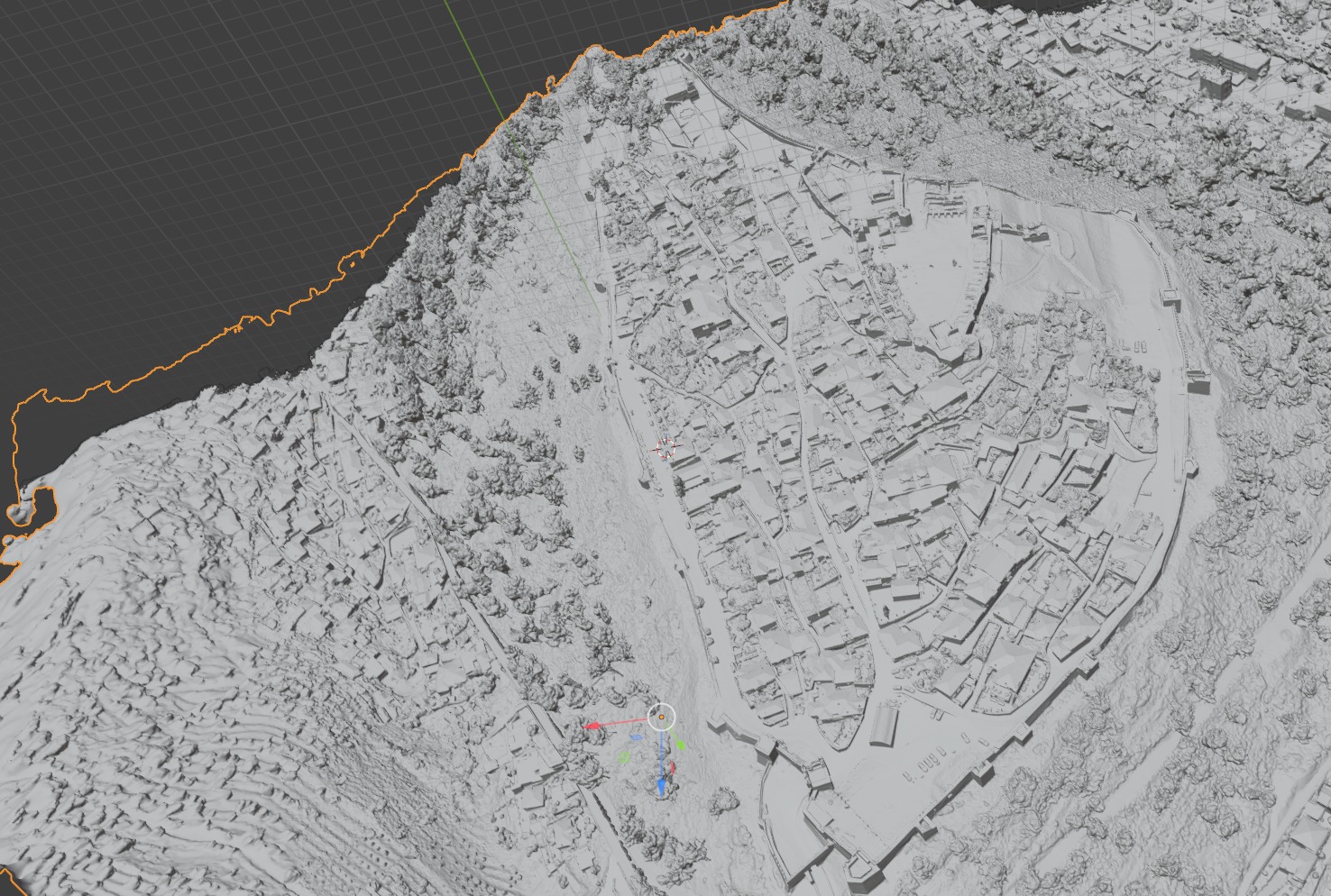Click the red-white 3D cursor
The height and width of the screenshot is (896, 1331).
[x=666, y=448]
